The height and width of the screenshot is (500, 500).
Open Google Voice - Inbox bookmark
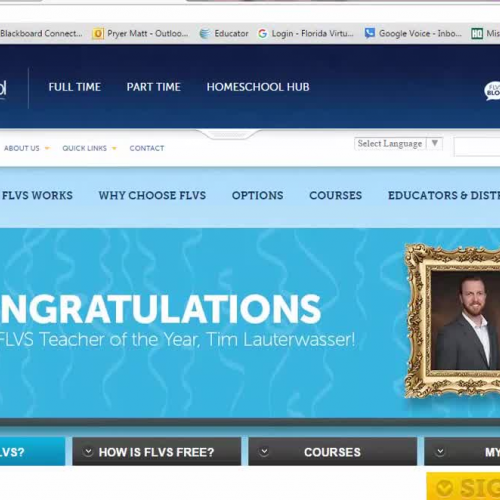coord(420,34)
